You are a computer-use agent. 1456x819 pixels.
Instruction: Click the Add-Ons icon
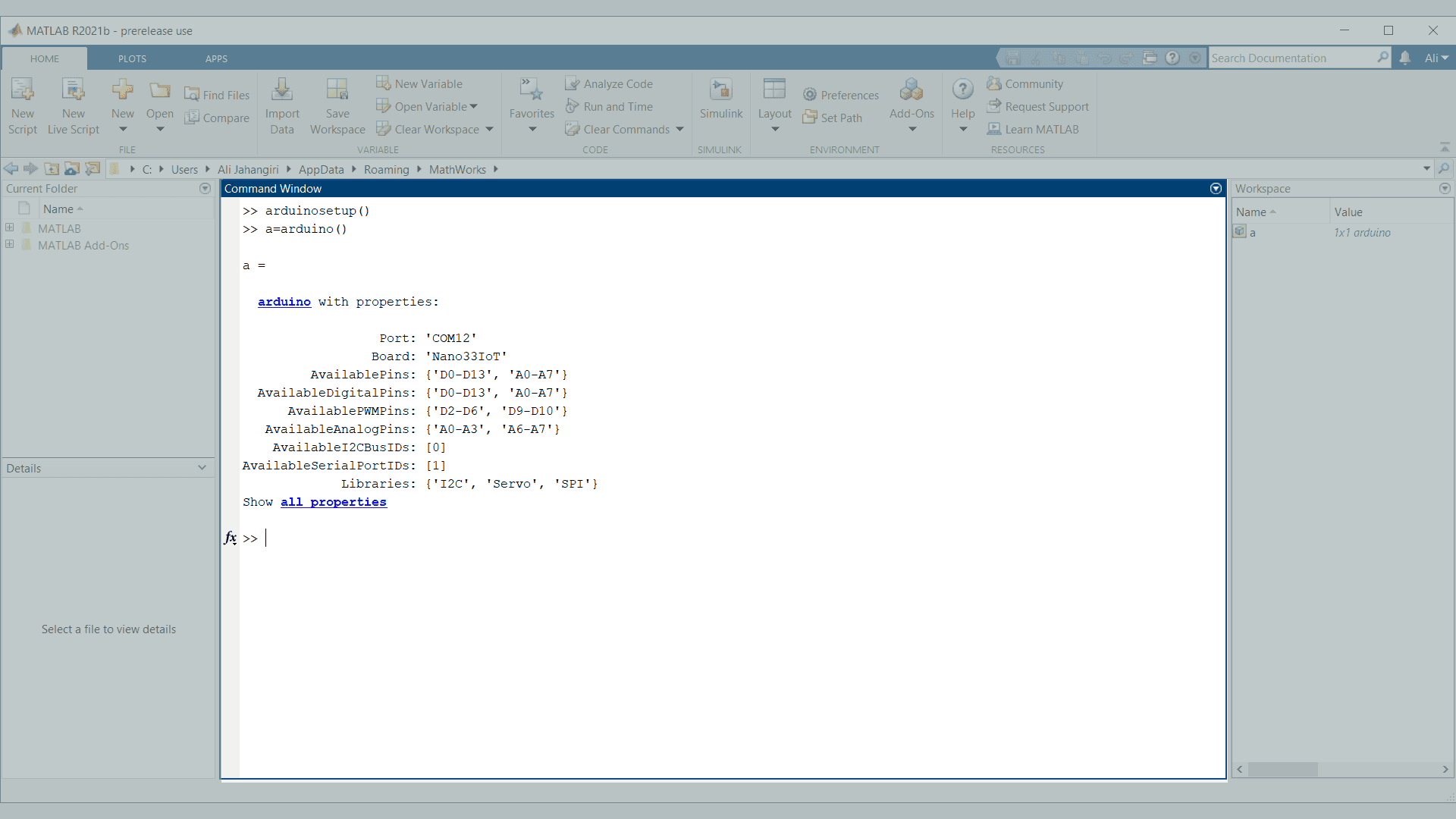pos(912,90)
